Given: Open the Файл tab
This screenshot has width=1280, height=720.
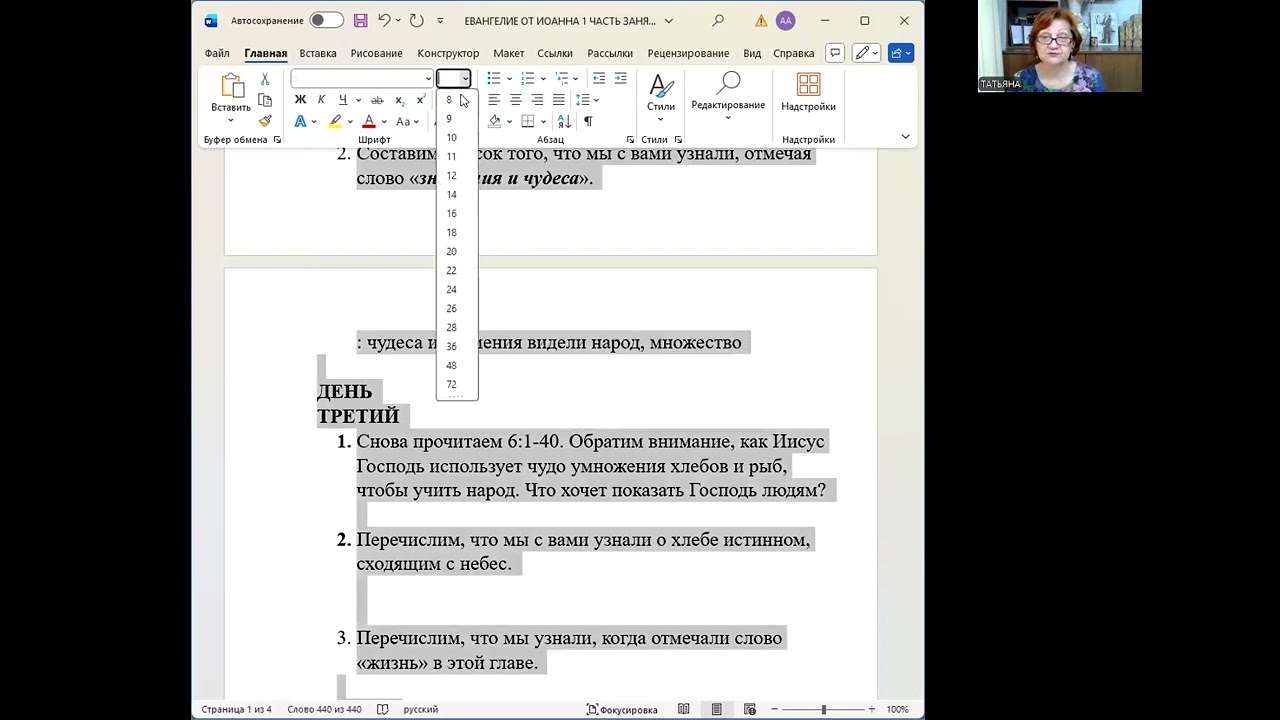Looking at the screenshot, I should pos(217,53).
